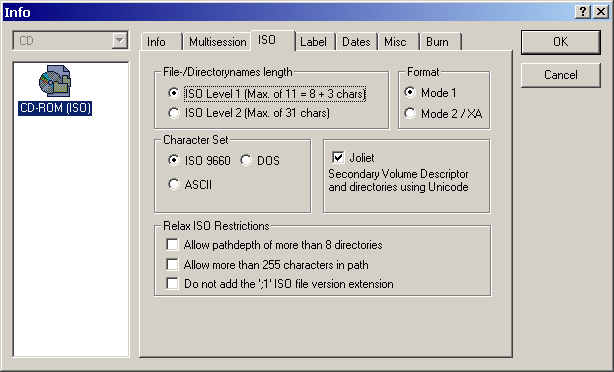Select Mode 1 format
614x372 pixels.
[430, 93]
